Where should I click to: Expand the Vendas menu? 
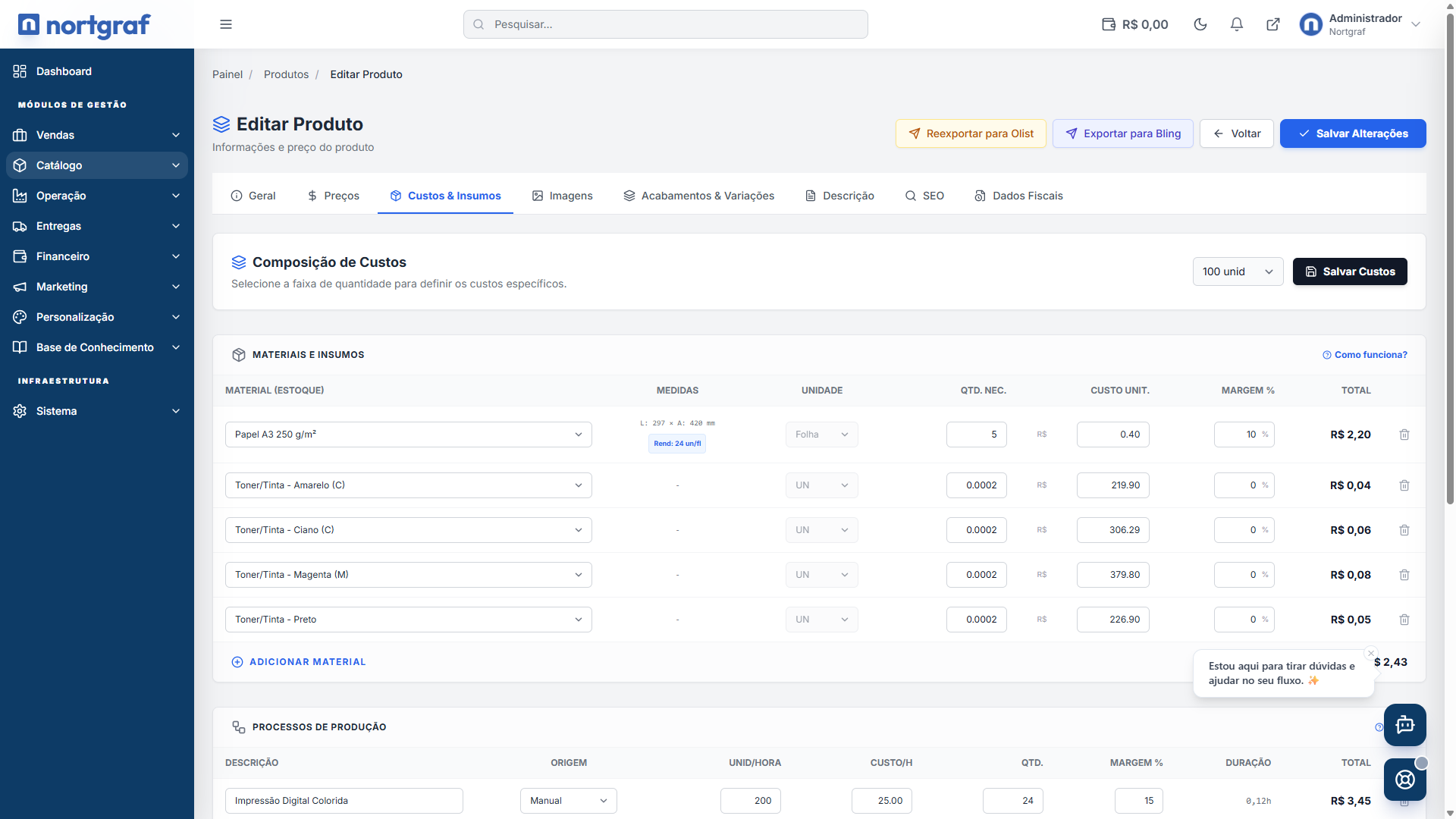coord(97,135)
